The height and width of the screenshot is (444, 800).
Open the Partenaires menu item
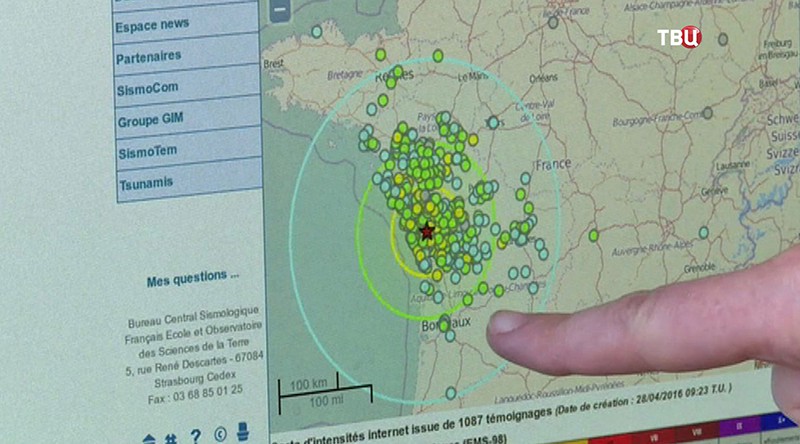187,56
